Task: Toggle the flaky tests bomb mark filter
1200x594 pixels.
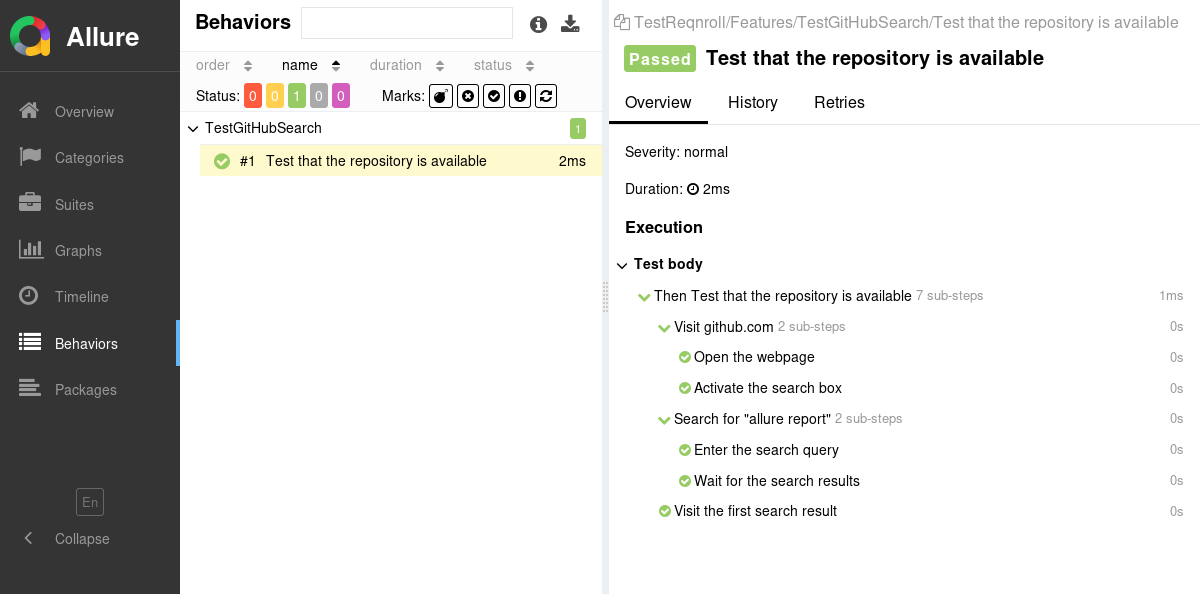Action: coord(441,96)
